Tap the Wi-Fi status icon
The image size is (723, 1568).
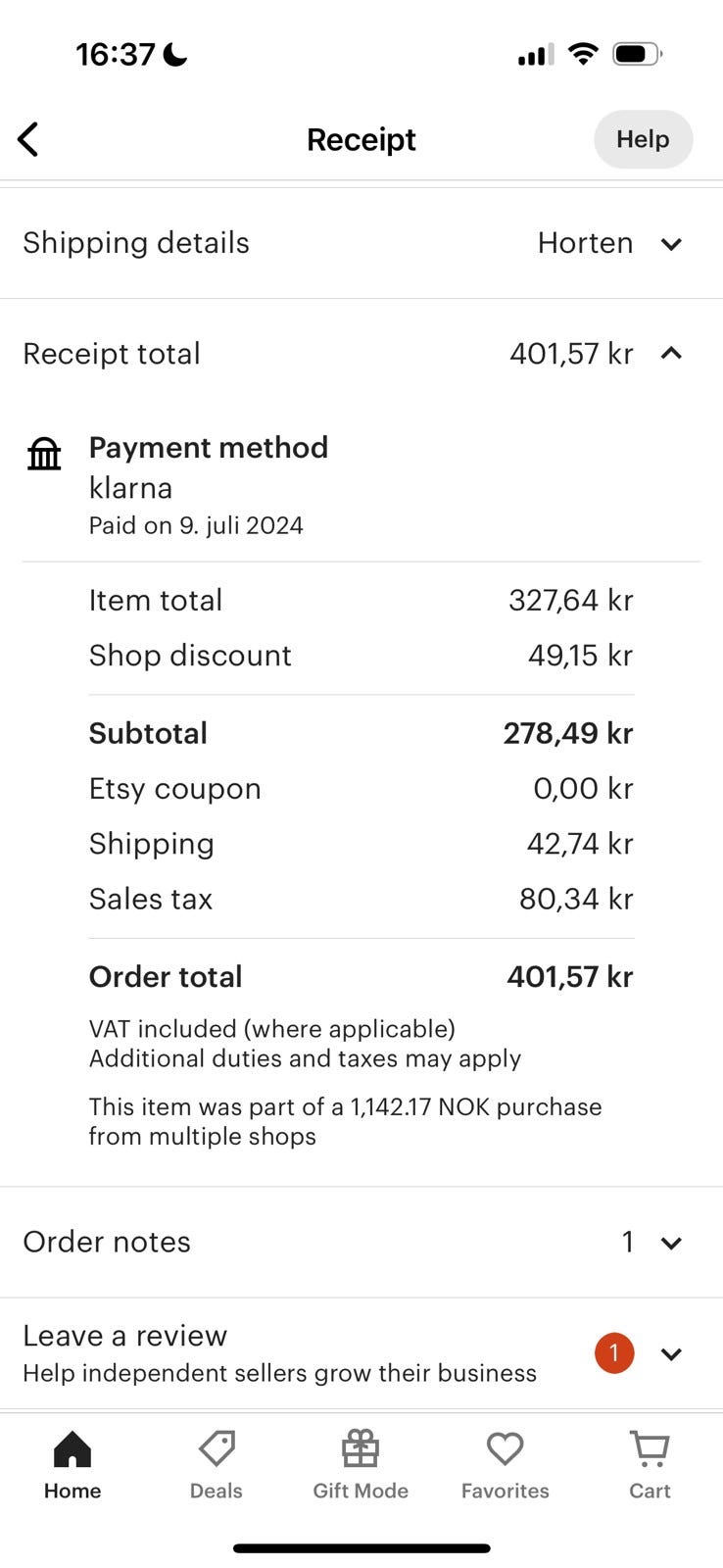(583, 54)
